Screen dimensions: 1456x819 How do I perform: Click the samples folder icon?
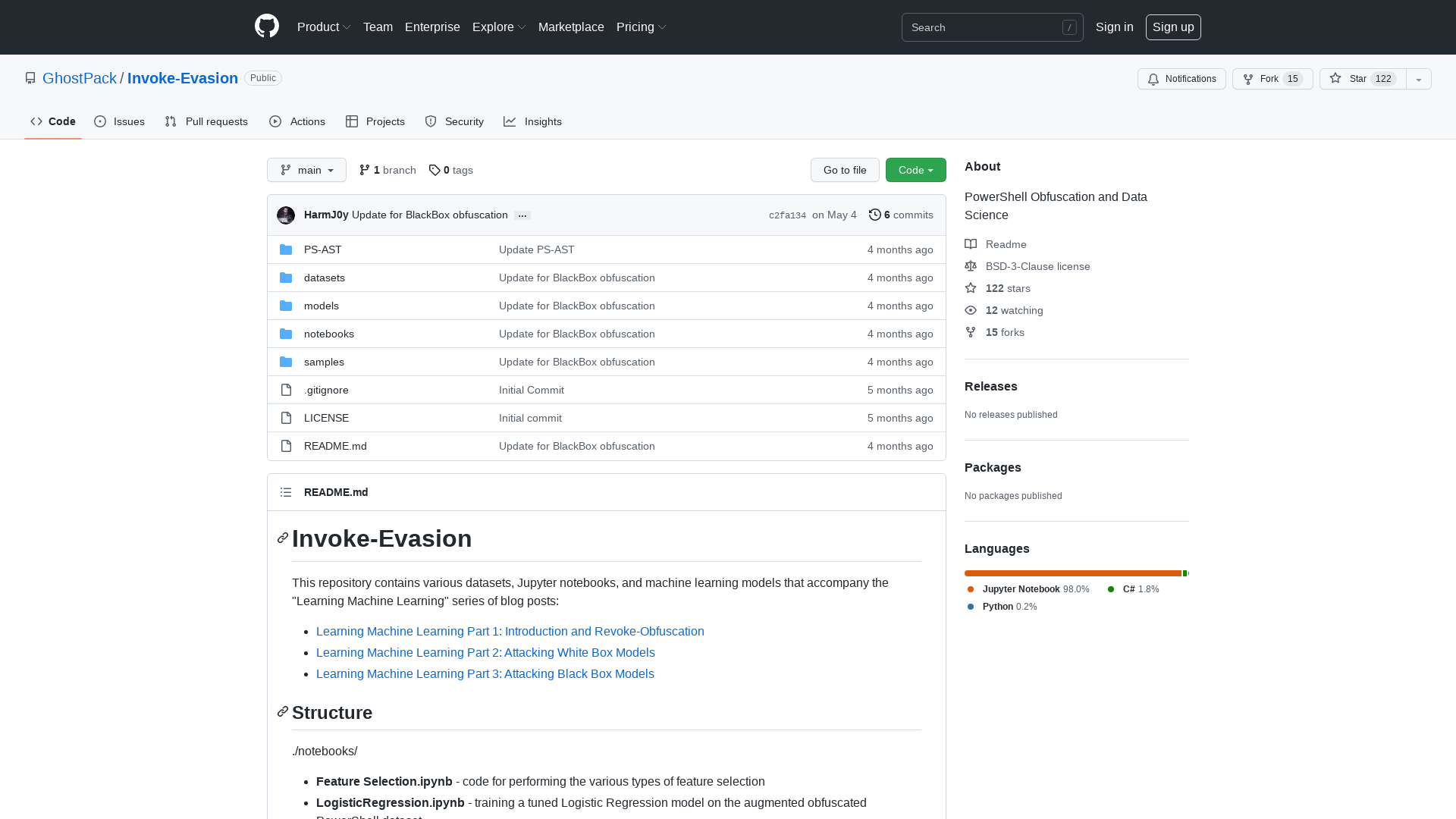click(x=286, y=362)
